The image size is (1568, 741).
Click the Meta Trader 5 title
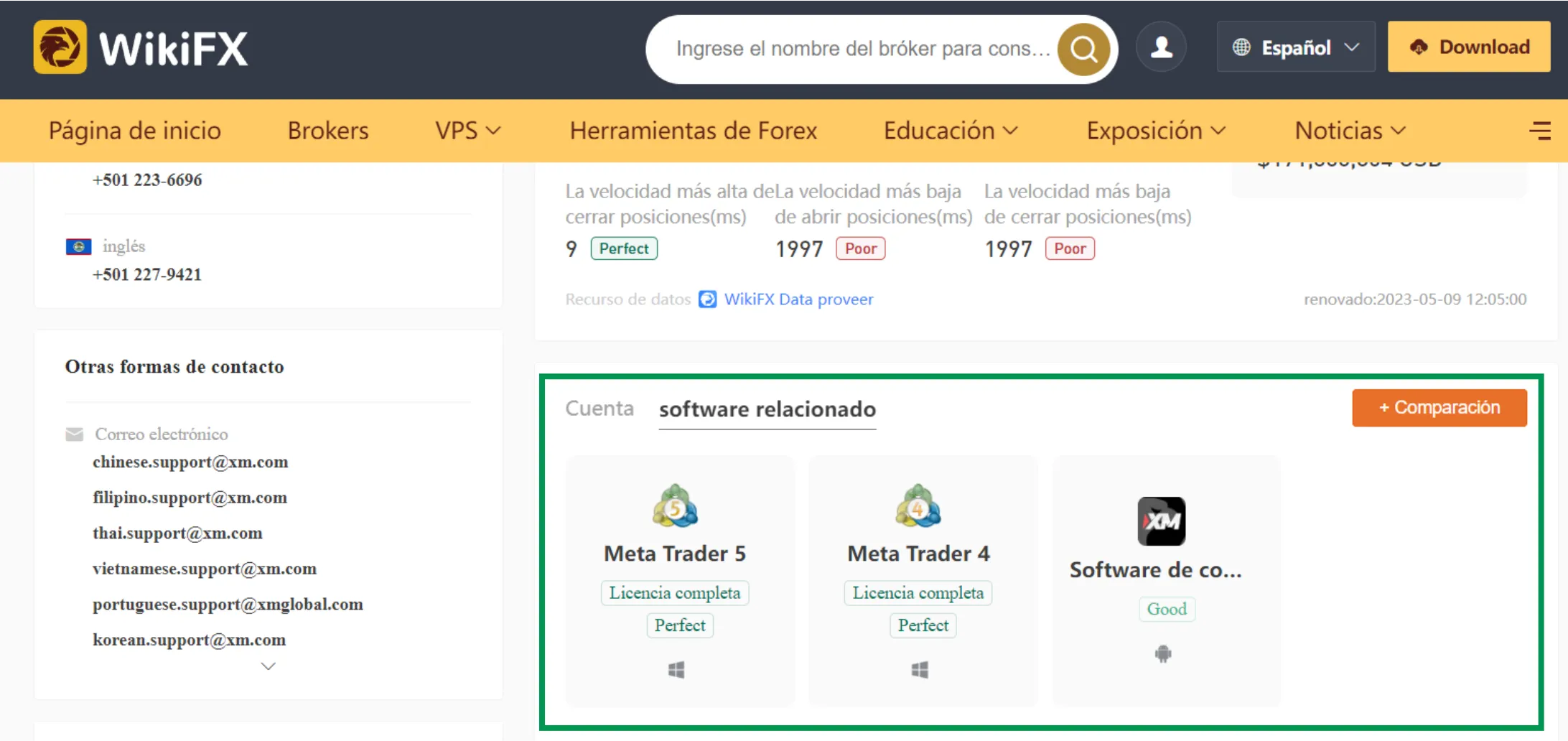coord(675,554)
